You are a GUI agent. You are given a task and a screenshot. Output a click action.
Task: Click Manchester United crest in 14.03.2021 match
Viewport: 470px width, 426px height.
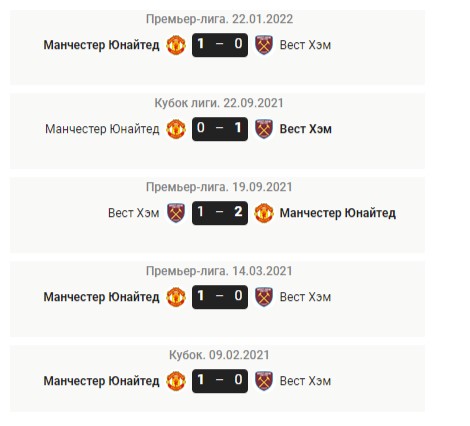176,297
